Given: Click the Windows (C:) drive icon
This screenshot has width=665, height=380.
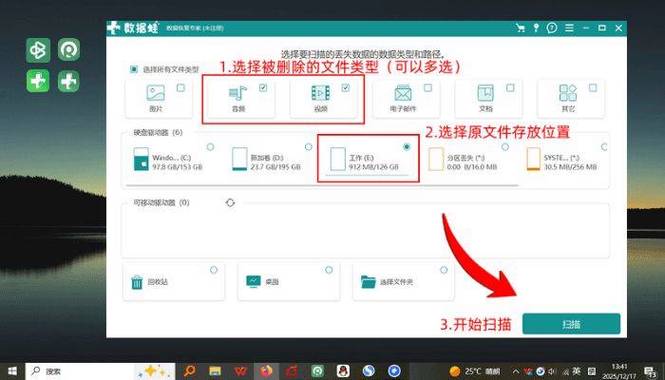Looking at the screenshot, I should 141,159.
